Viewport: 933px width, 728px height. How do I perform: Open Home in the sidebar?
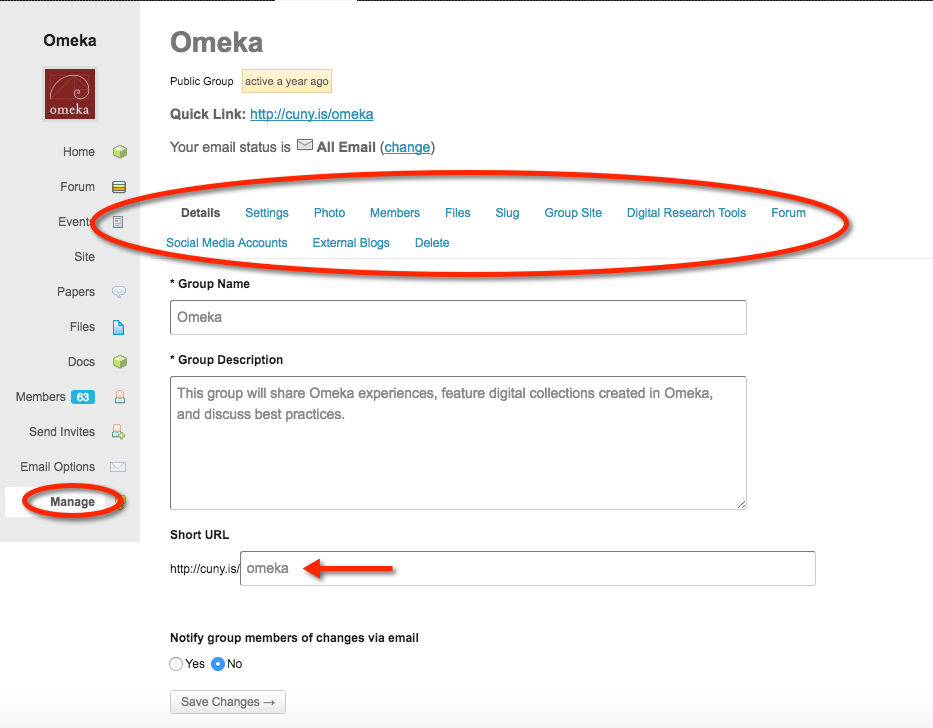coord(79,152)
